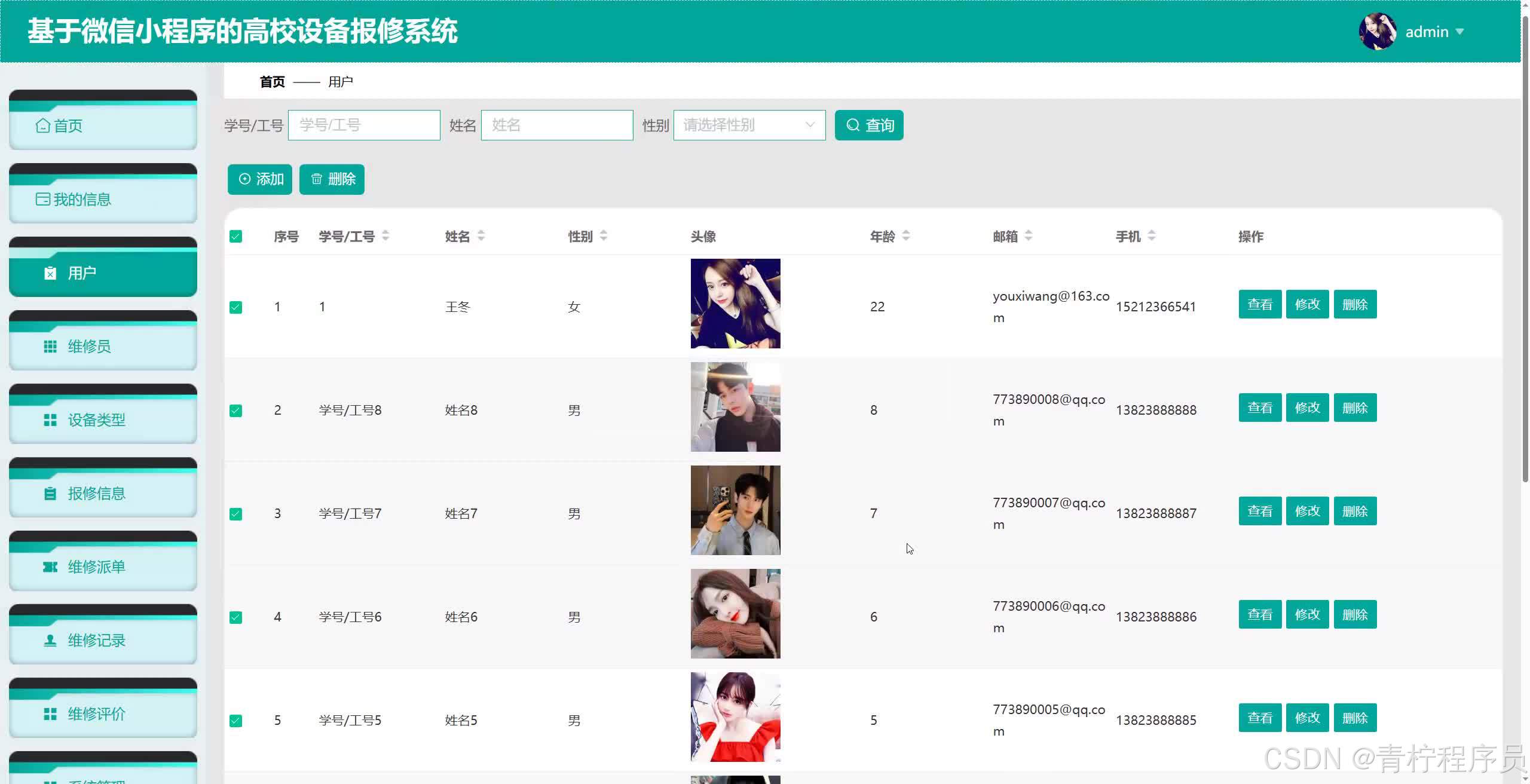Screen dimensions: 1530x784
Task: Uncheck the row checkbox for 姓名7
Action: click(x=236, y=514)
